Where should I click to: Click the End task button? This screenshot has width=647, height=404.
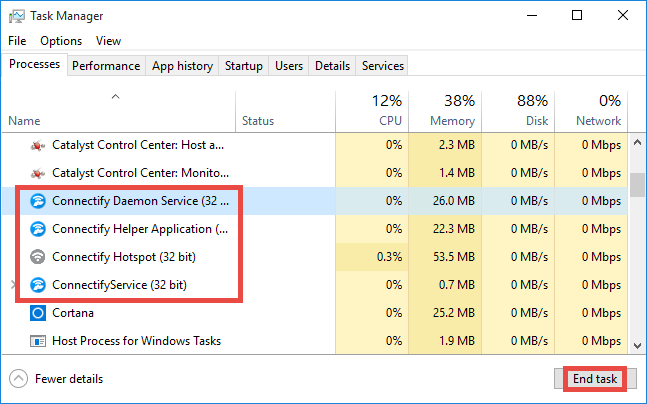point(595,379)
